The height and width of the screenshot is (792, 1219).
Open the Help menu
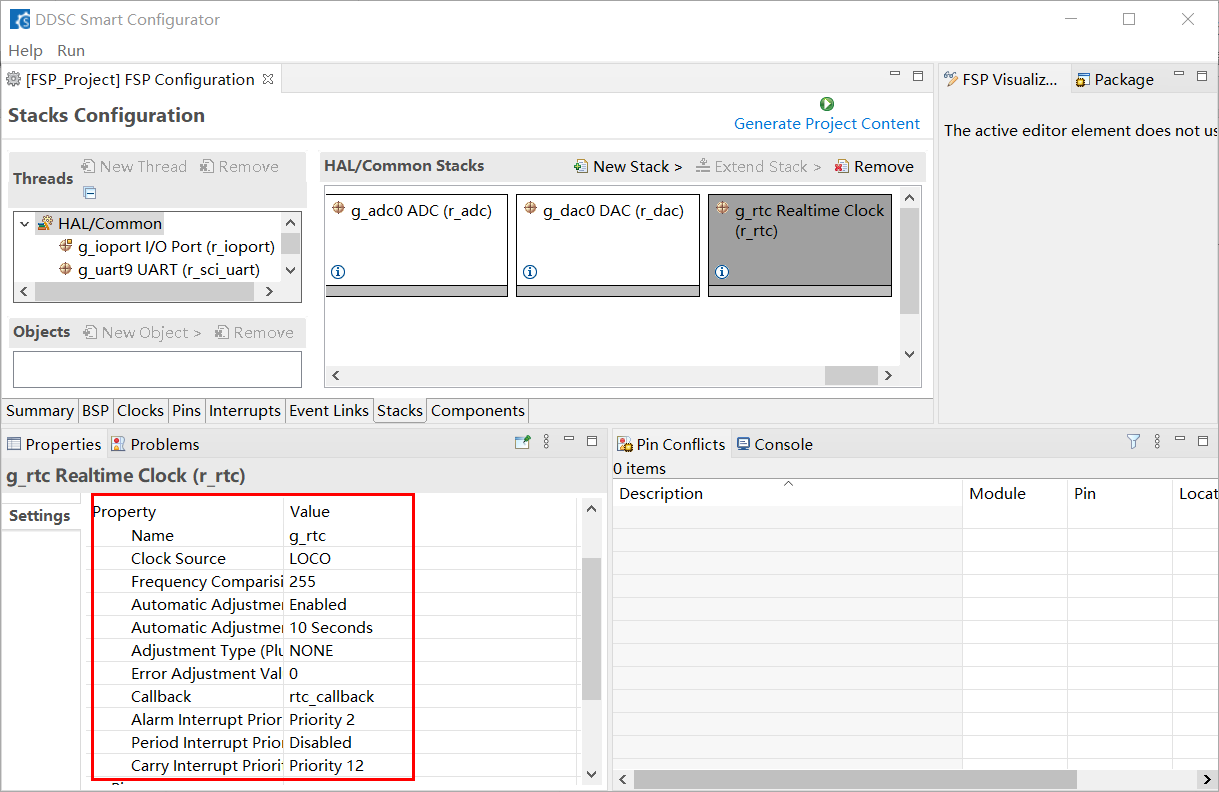click(x=25, y=50)
